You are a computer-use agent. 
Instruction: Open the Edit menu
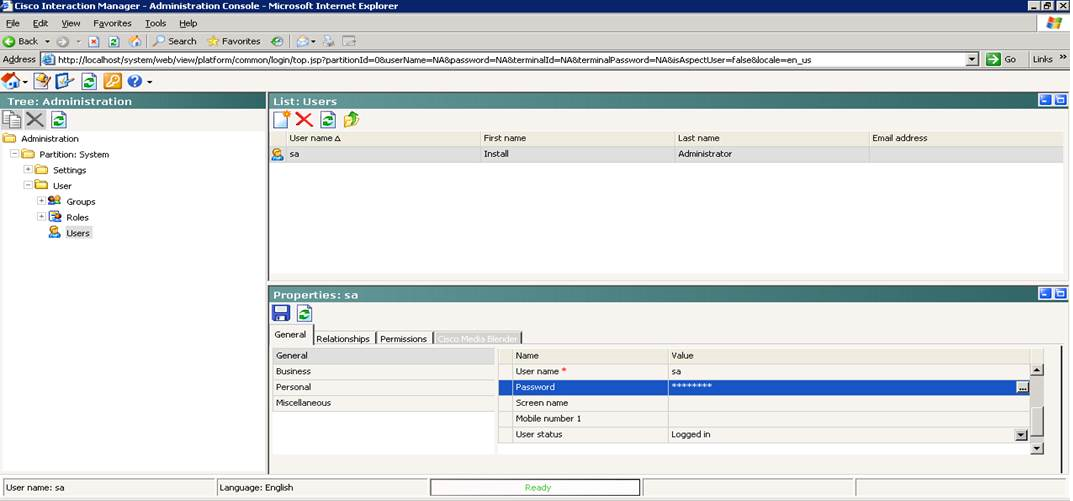pos(40,23)
